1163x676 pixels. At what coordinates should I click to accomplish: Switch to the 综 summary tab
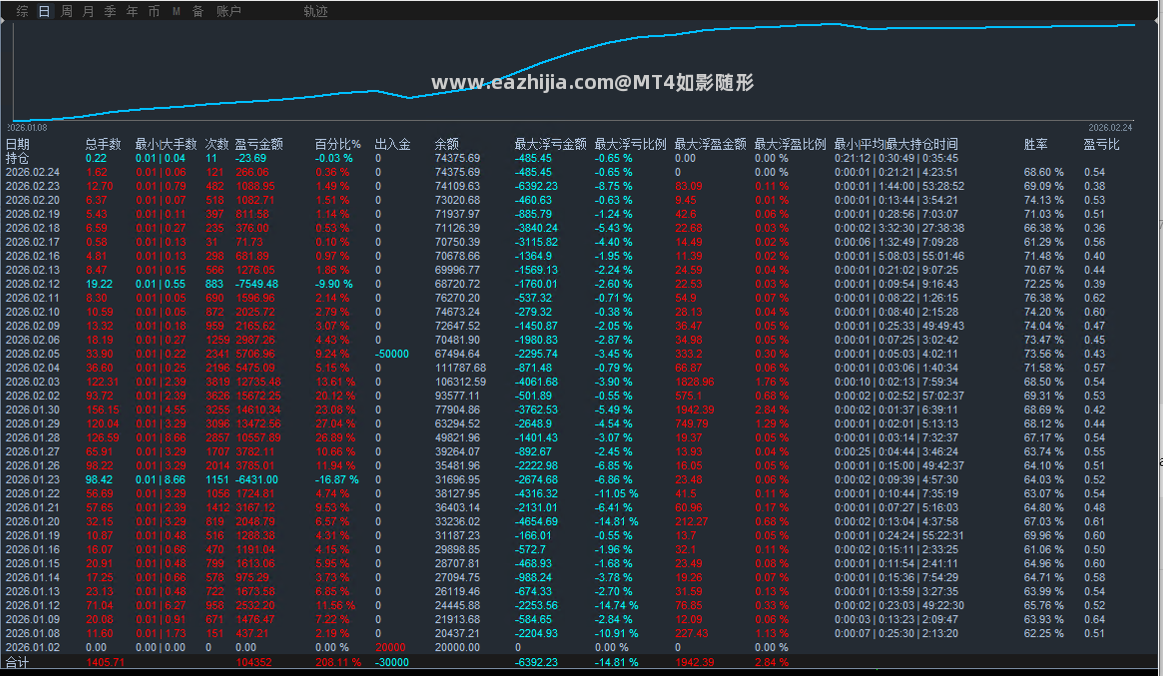23,11
